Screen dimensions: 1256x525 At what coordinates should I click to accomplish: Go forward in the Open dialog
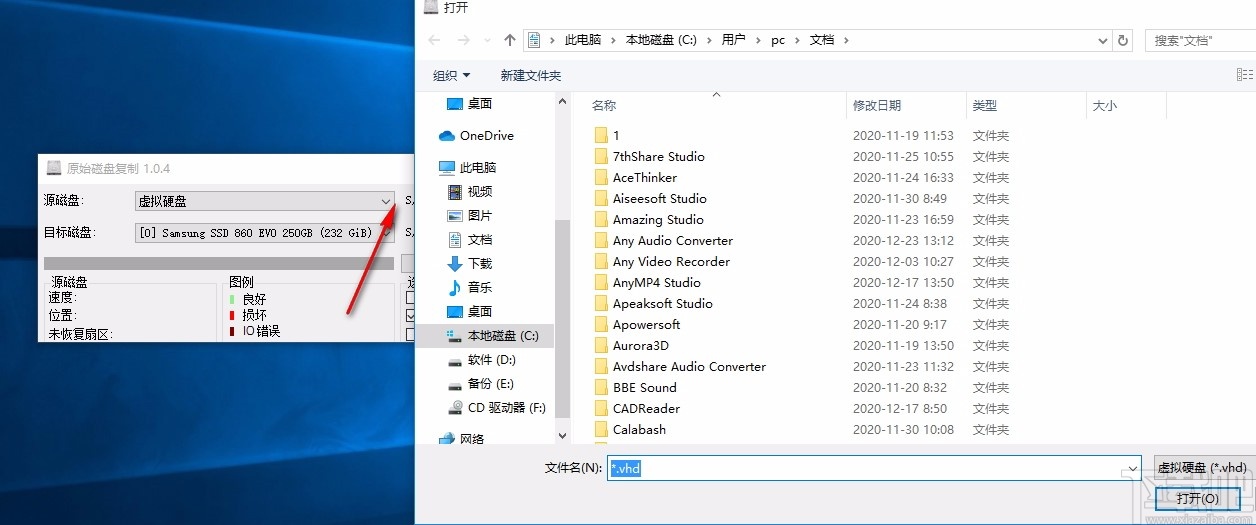tap(464, 40)
